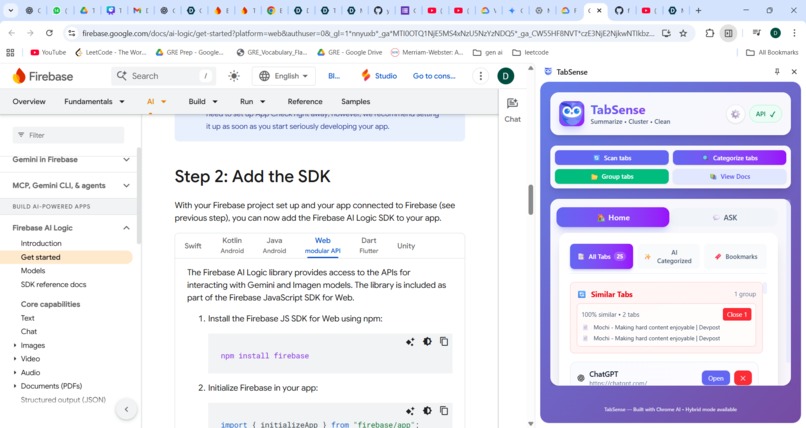Open the AI dropdown menu

(156, 102)
